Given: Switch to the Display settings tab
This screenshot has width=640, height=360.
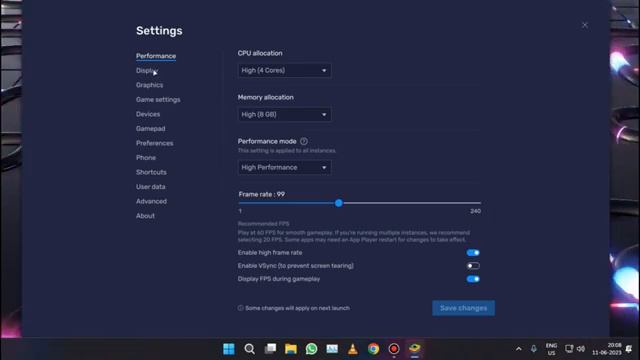Looking at the screenshot, I should point(147,71).
